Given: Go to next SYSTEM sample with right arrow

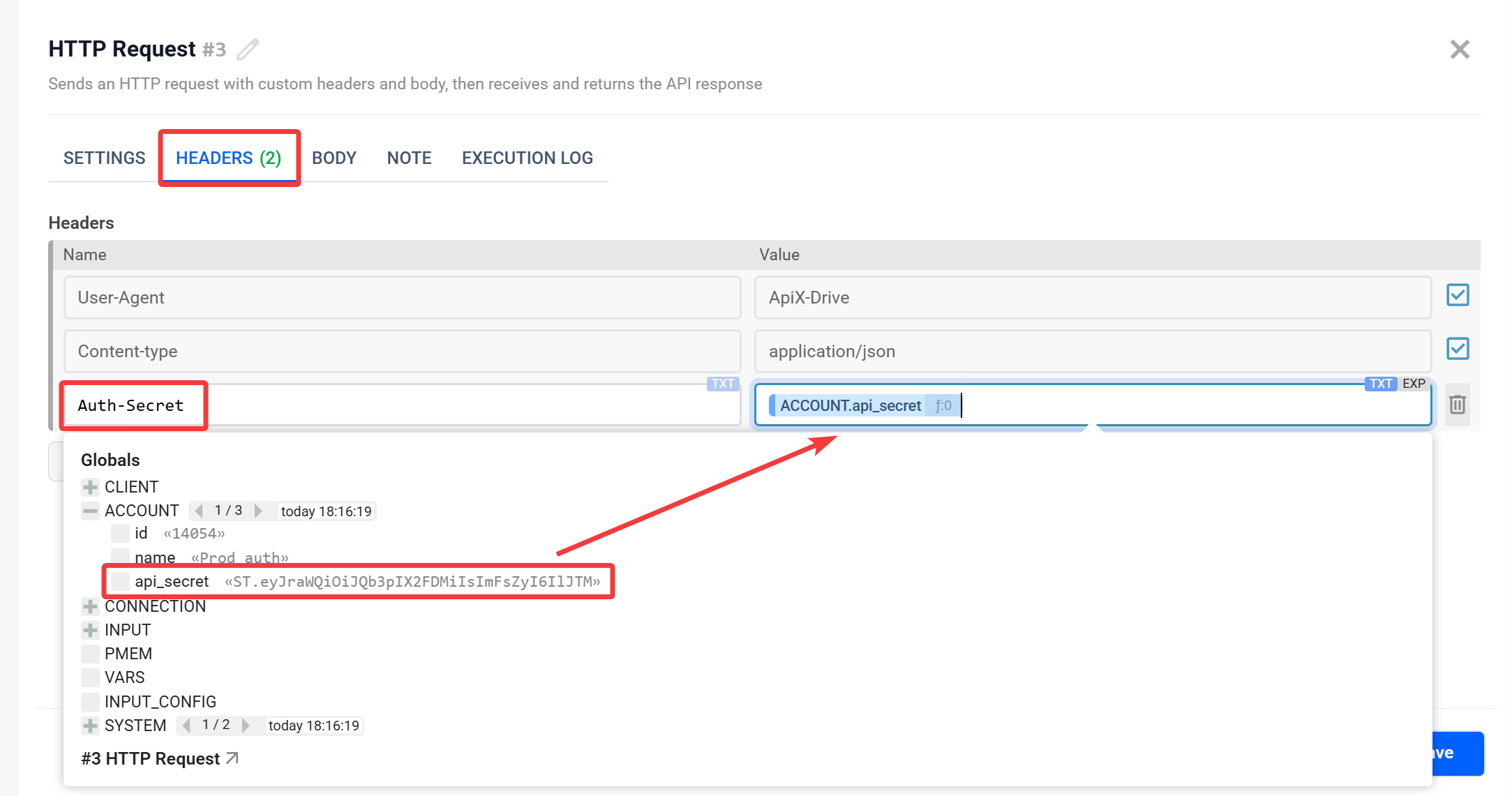Looking at the screenshot, I should pyautogui.click(x=246, y=726).
